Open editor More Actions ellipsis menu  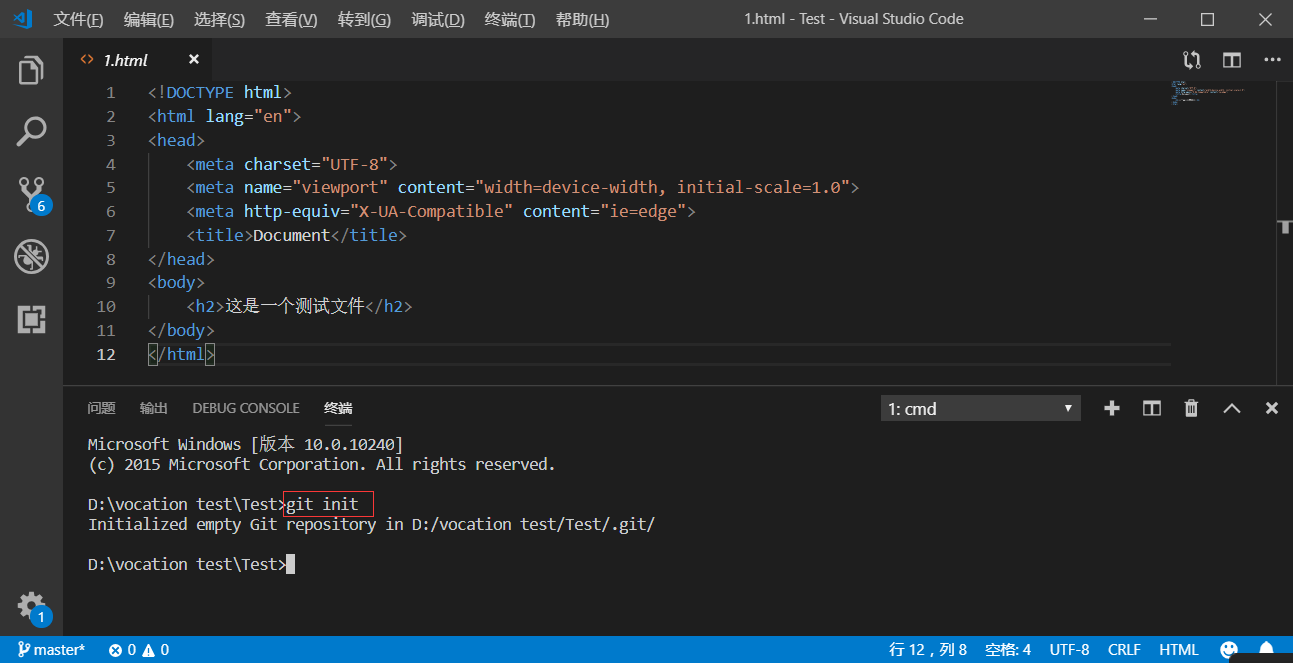click(1272, 60)
